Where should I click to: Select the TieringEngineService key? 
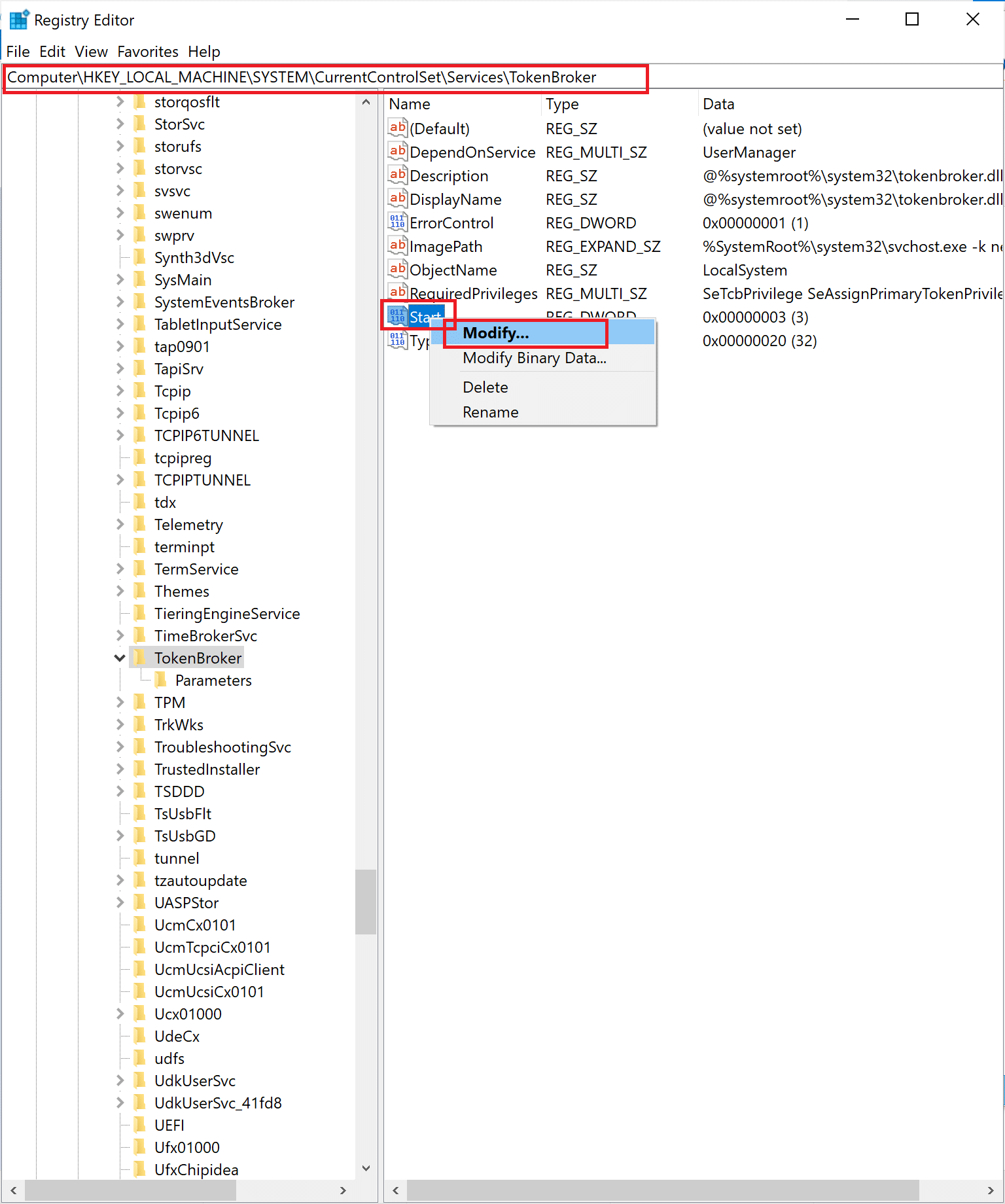(227, 613)
